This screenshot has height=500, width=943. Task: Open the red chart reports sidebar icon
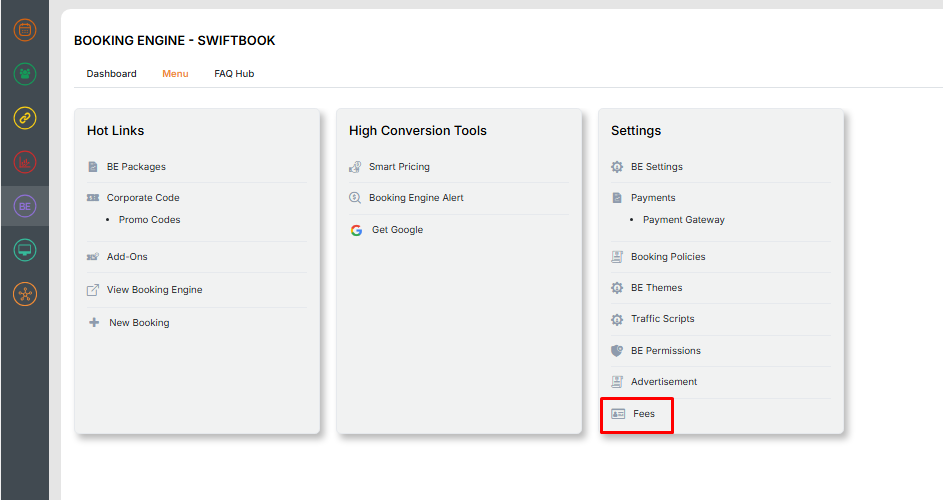click(x=25, y=162)
